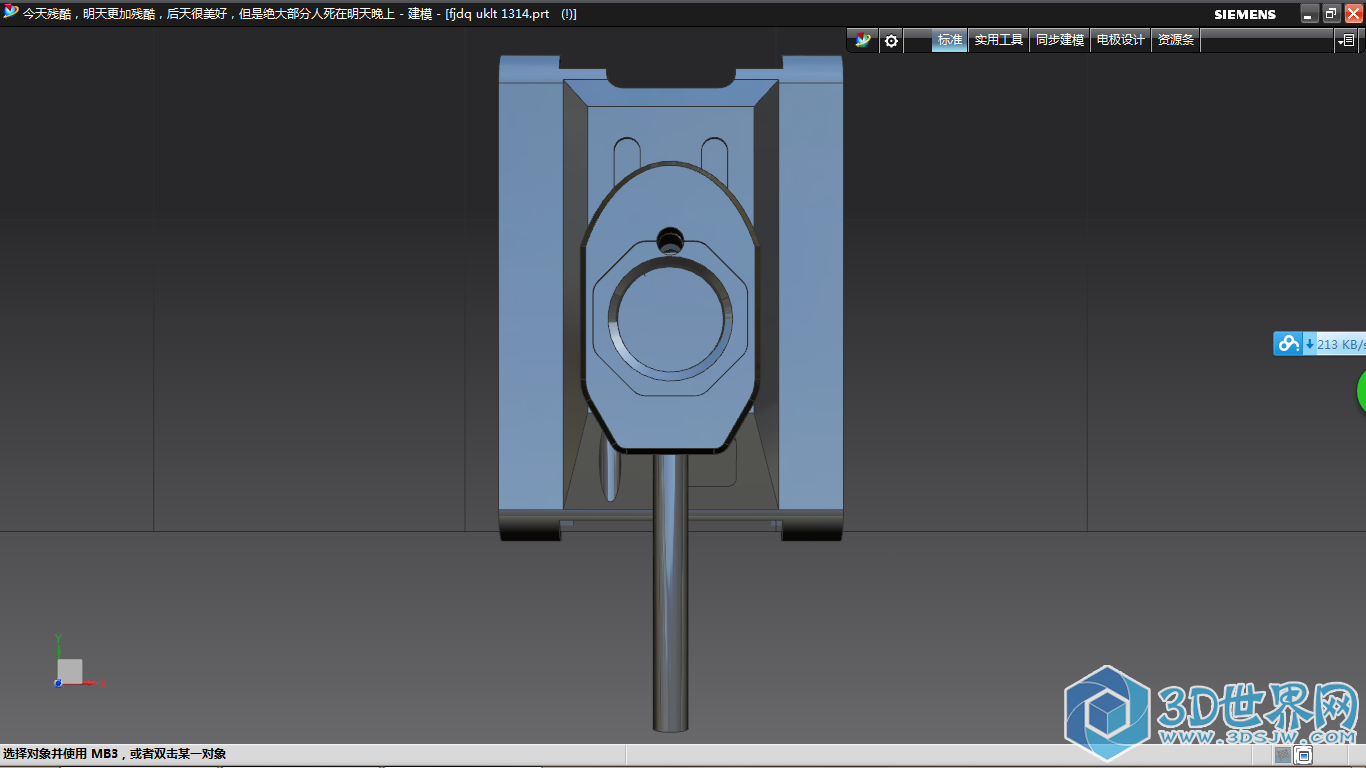Minimize the NX window

pyautogui.click(x=1309, y=14)
